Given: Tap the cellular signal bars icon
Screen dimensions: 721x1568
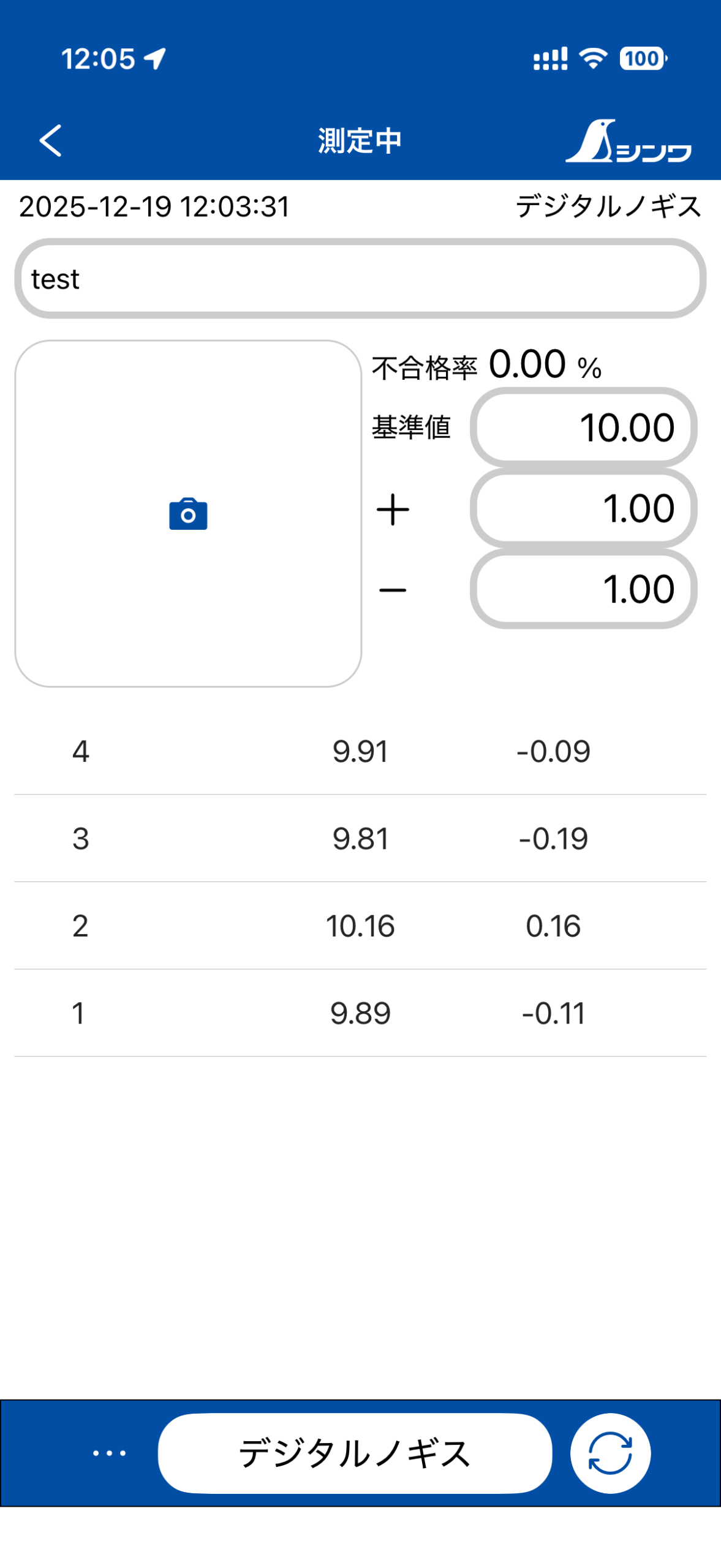Looking at the screenshot, I should 550,59.
